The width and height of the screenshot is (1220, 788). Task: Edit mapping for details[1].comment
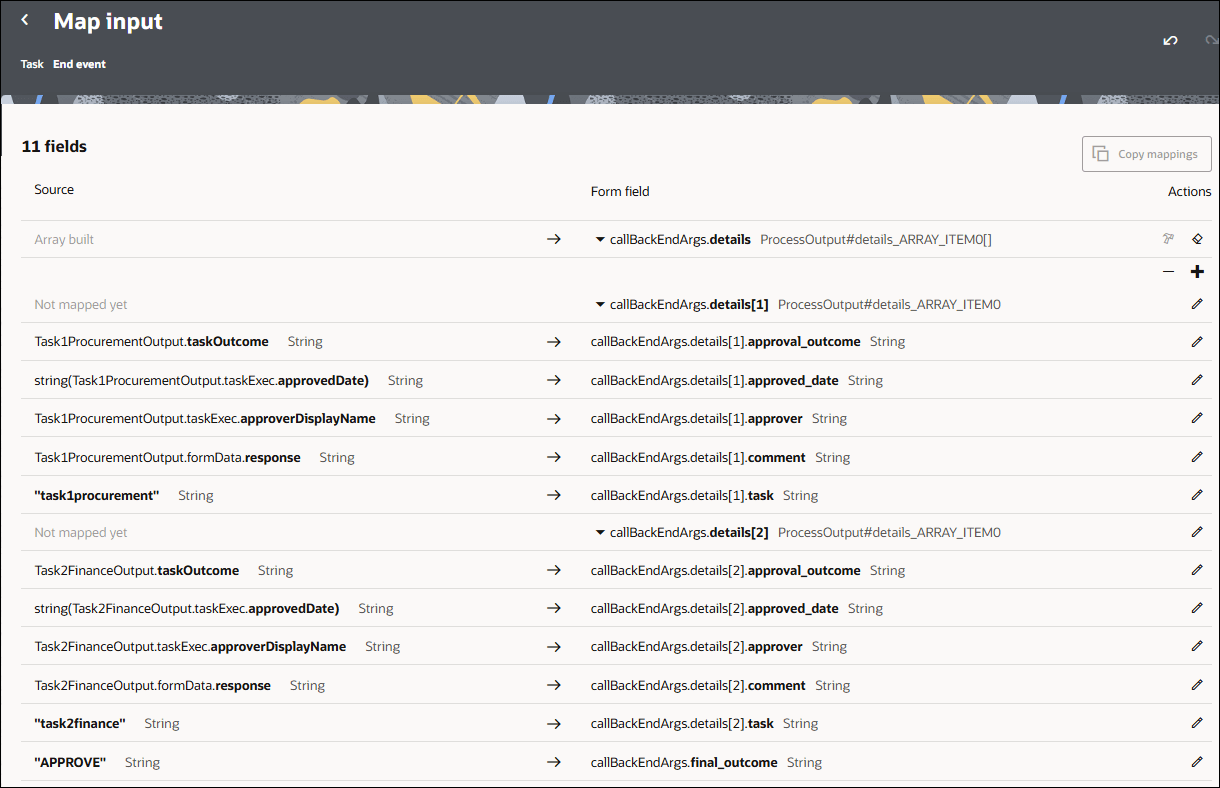click(1197, 457)
